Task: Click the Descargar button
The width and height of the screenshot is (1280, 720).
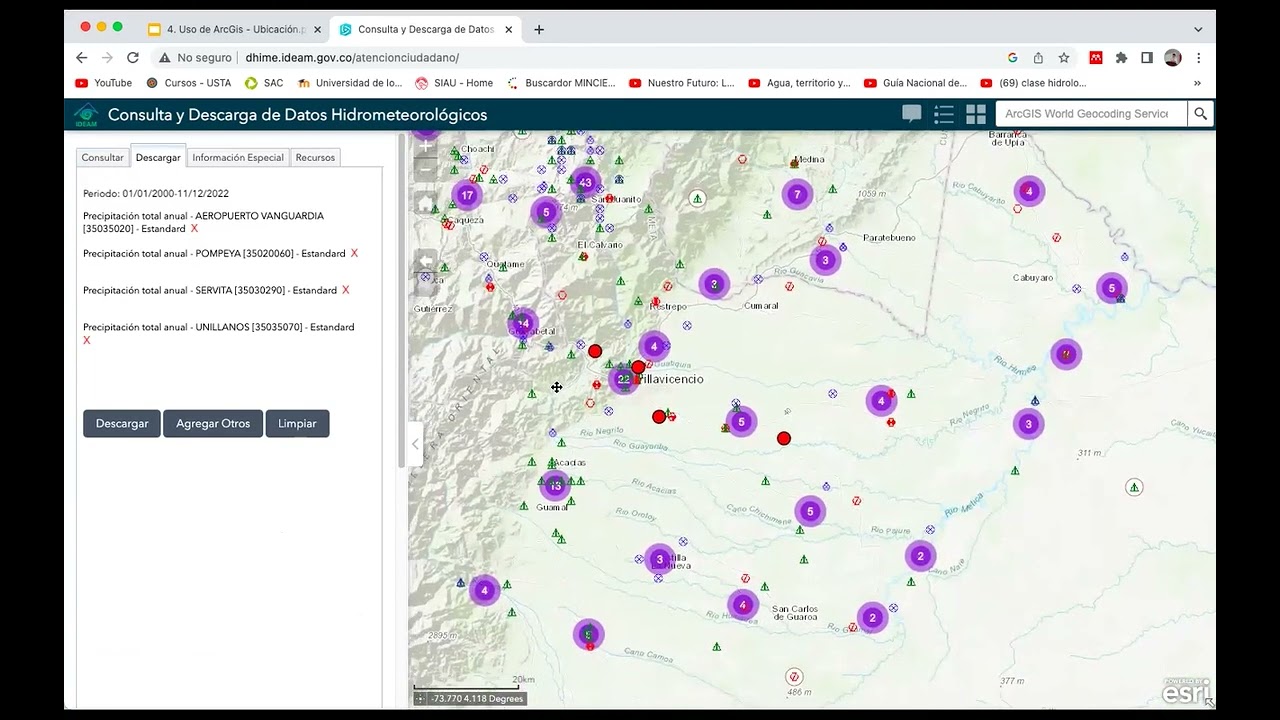Action: [122, 423]
